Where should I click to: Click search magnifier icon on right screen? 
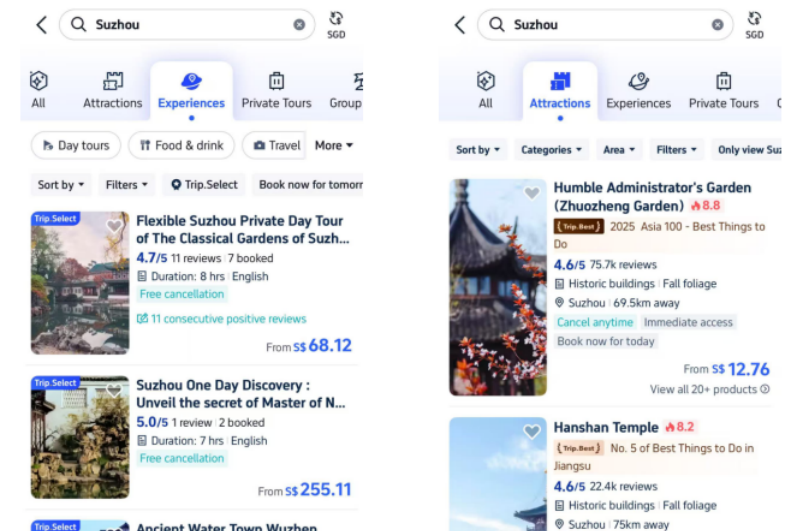pos(497,24)
